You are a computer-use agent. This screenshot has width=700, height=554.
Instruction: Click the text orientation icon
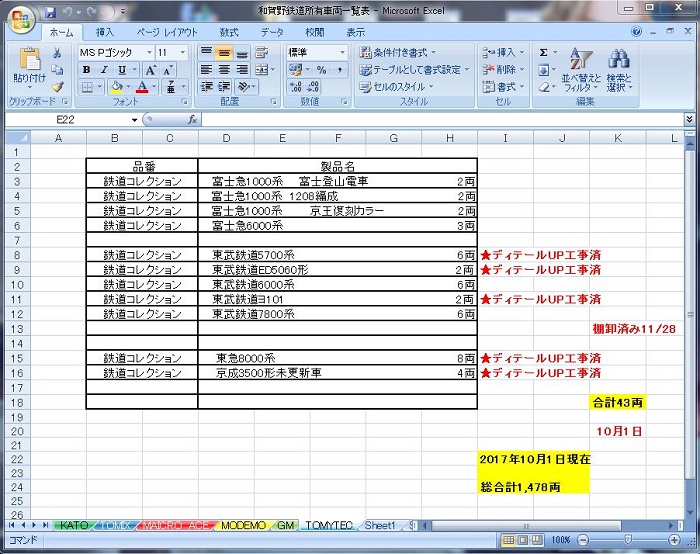[244, 87]
